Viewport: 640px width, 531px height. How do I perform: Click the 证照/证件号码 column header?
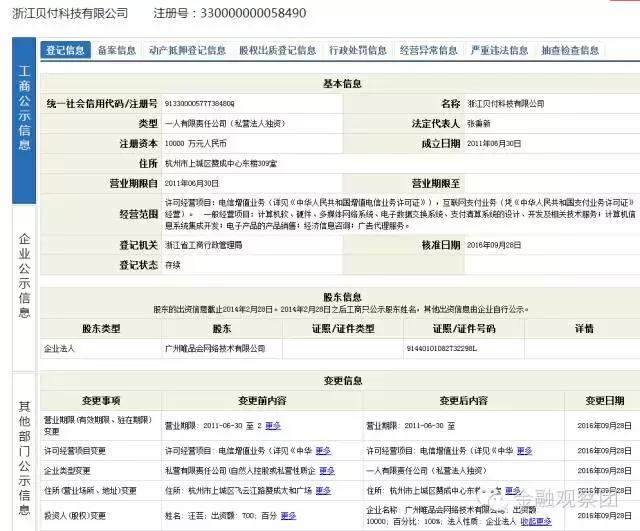pos(464,329)
